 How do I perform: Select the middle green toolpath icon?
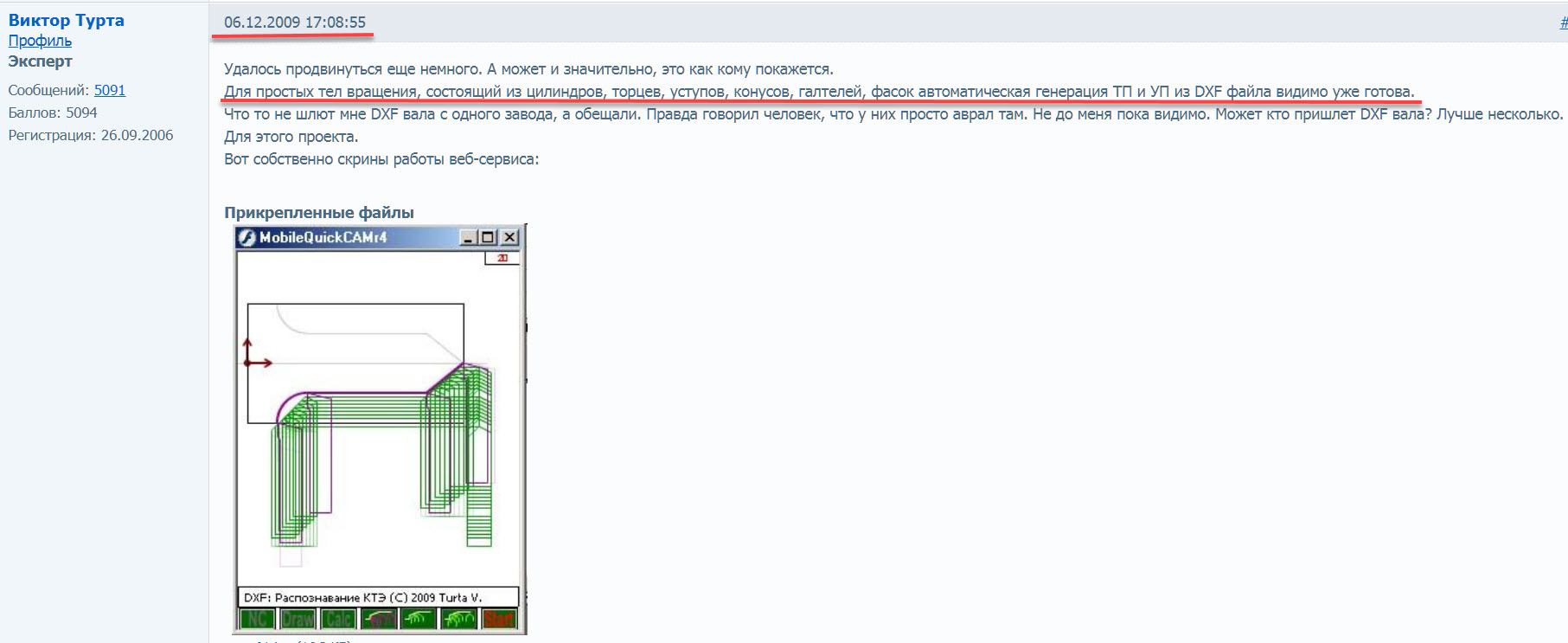pos(419,620)
